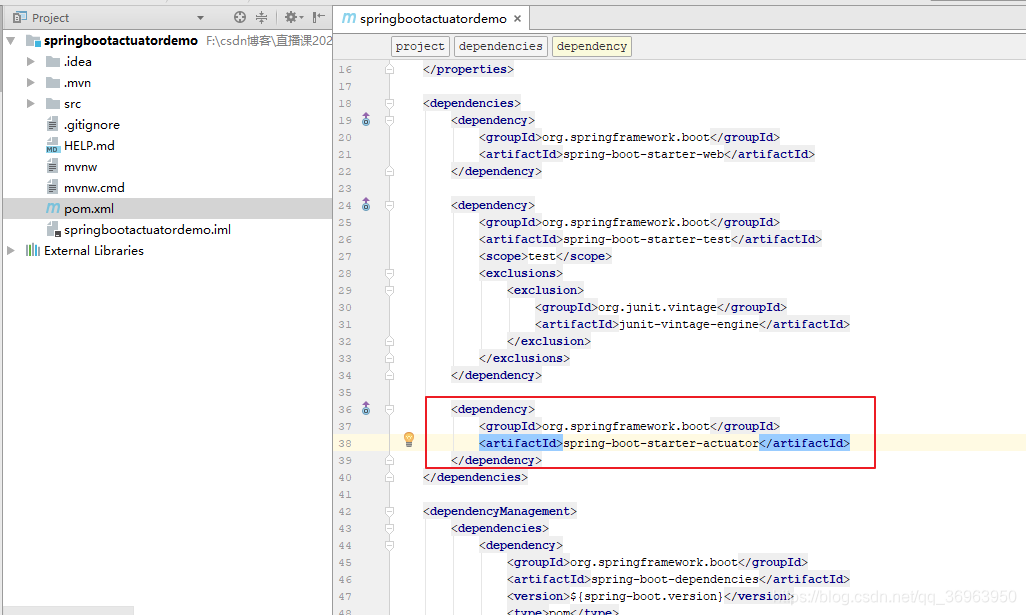Click the dependency breadcrumb
The image size is (1026, 615).
tap(592, 46)
